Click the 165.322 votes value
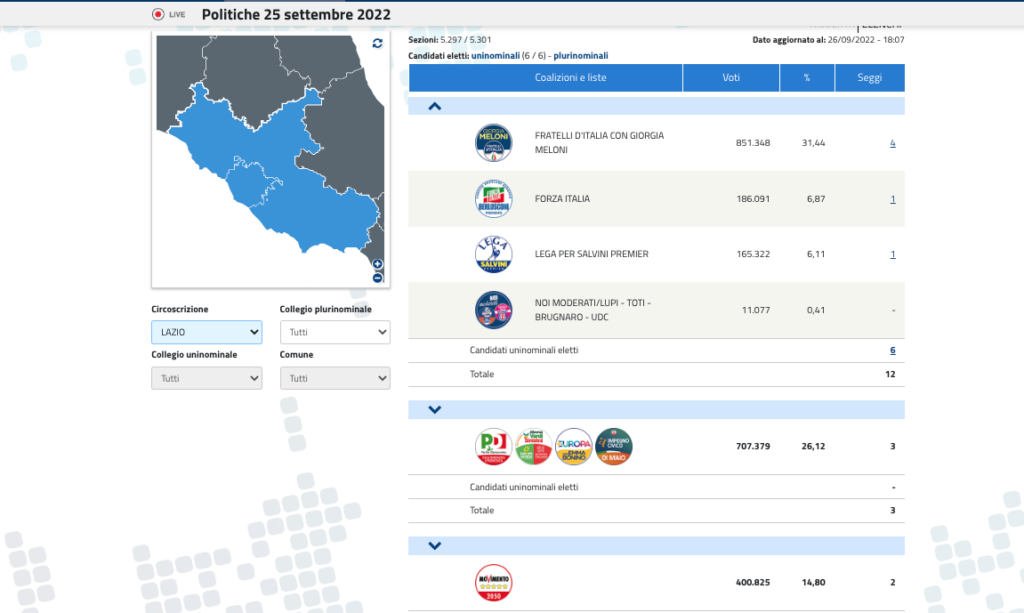This screenshot has height=613, width=1024. (753, 255)
